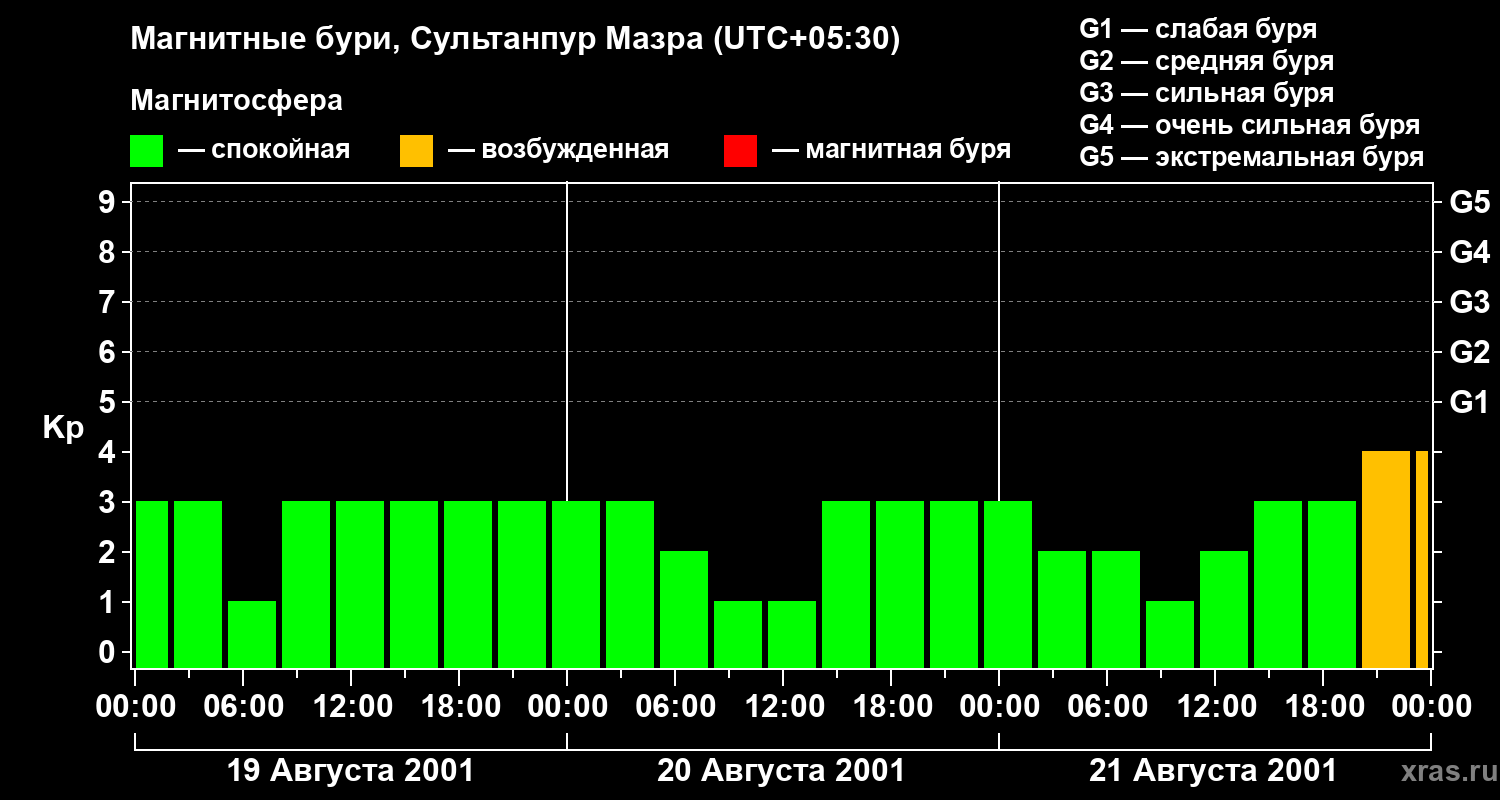Click the red 'магнитная буря' legend swatch

point(740,151)
